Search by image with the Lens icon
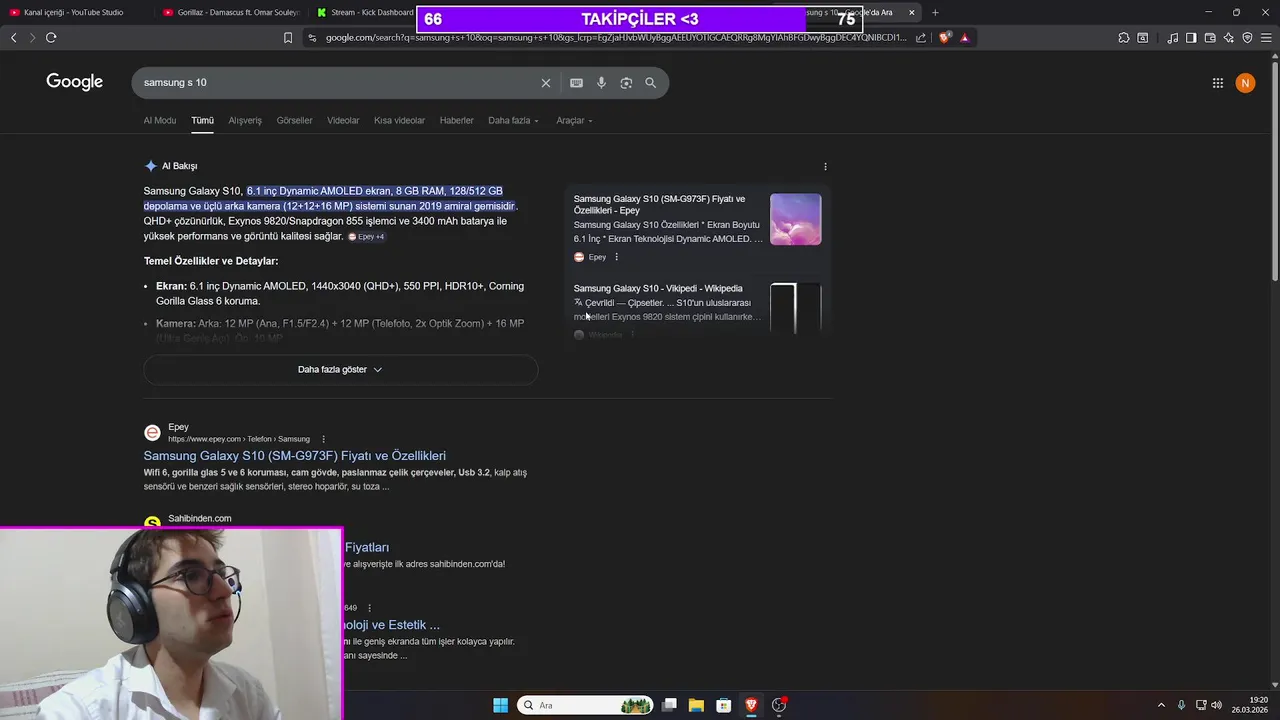The image size is (1280, 720). click(x=626, y=83)
